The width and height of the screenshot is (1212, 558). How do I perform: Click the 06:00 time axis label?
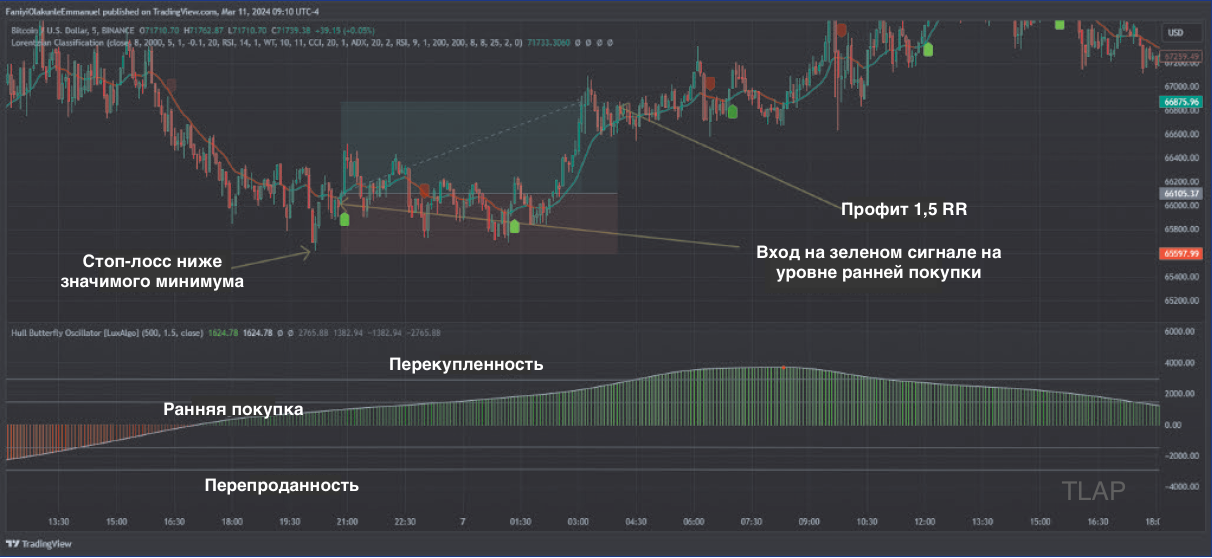click(694, 521)
